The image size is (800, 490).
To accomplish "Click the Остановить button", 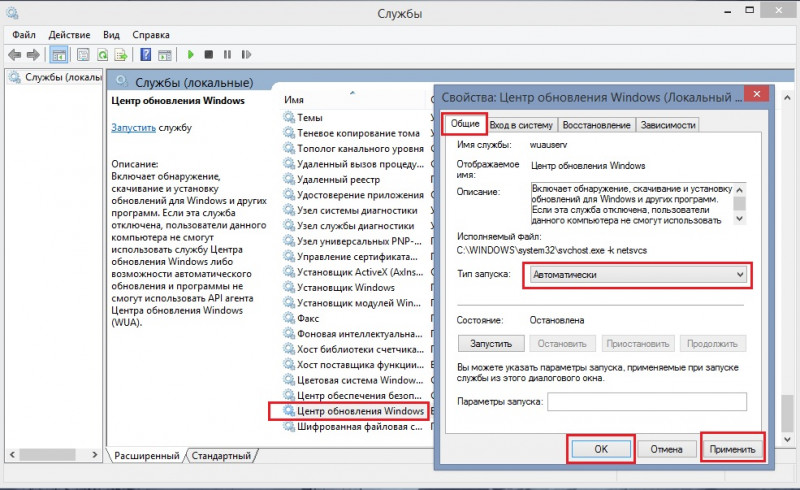I will pos(562,344).
